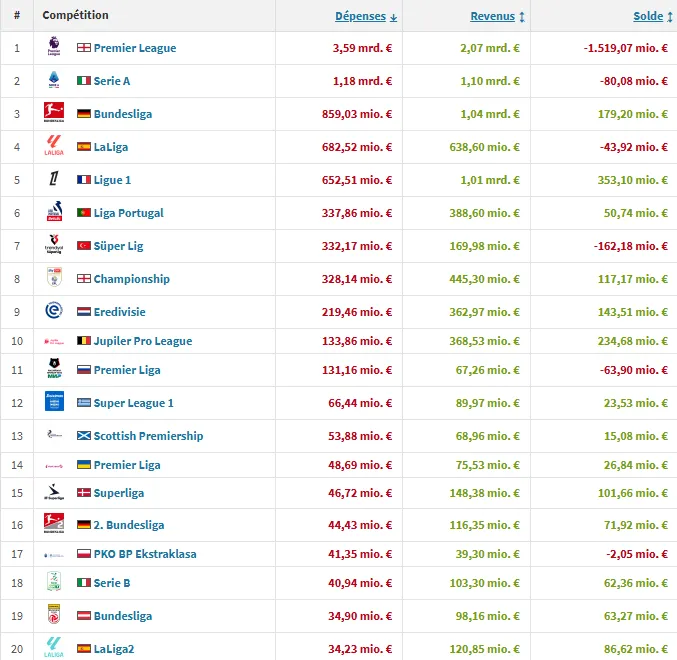Click the German Bundesliga logo in row 3
This screenshot has width=677, height=660.
54,113
